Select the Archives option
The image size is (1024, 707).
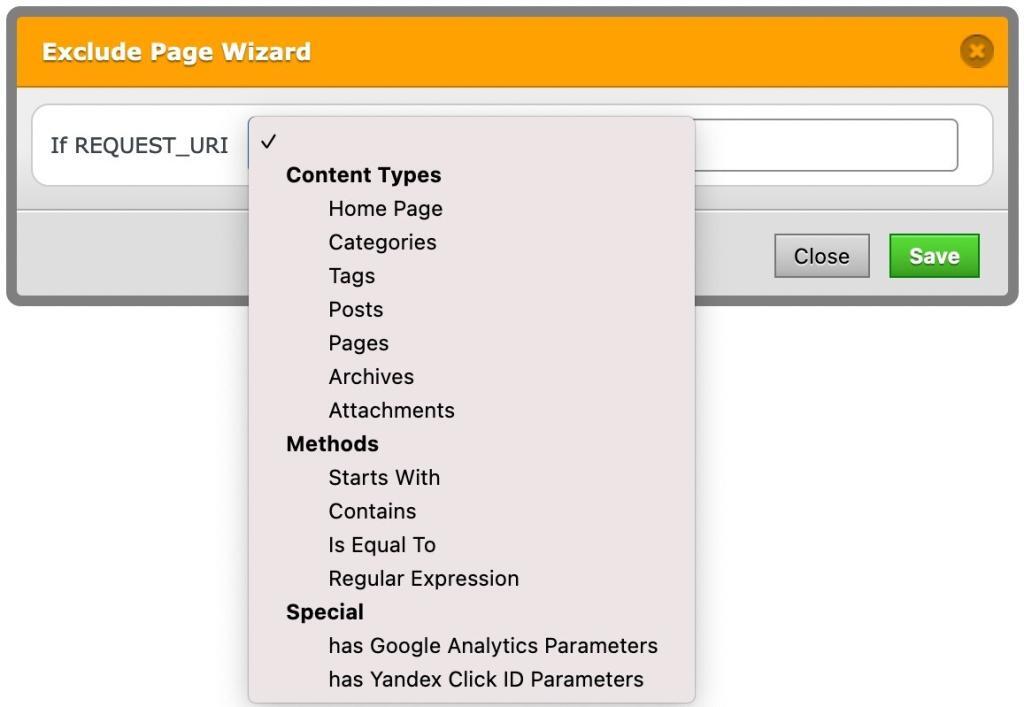(371, 377)
